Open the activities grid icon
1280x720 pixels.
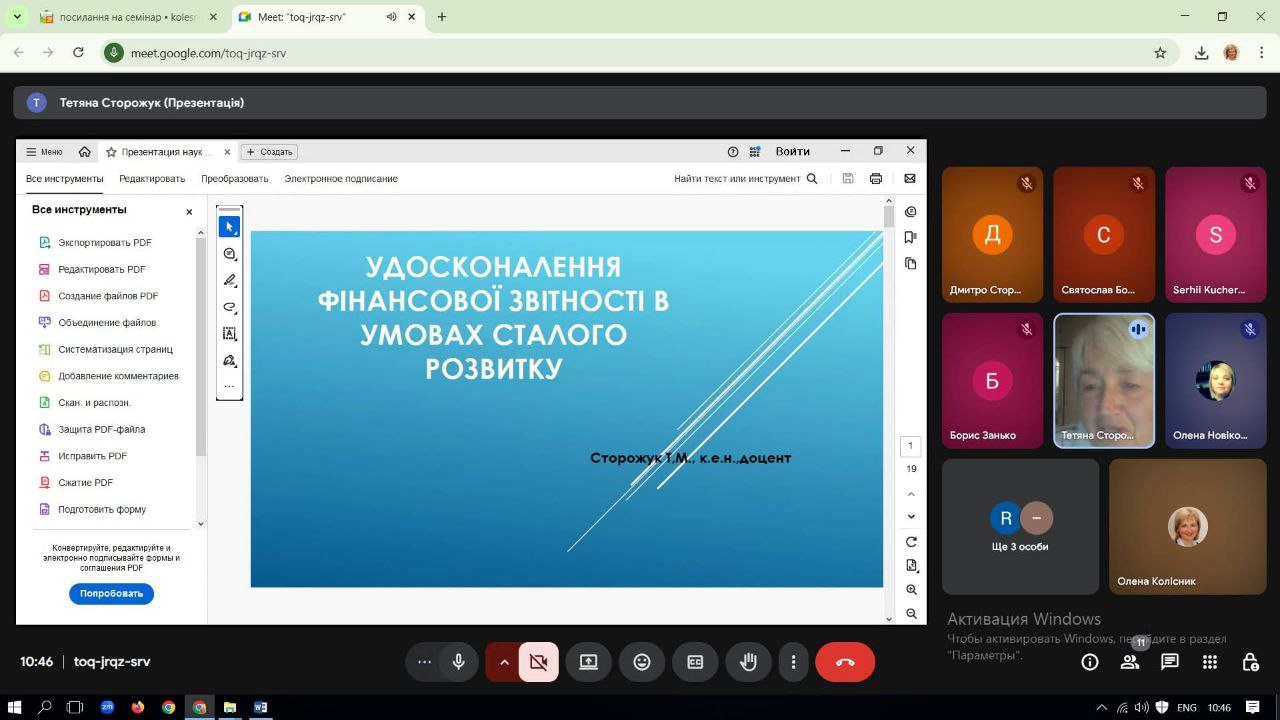(x=1209, y=662)
